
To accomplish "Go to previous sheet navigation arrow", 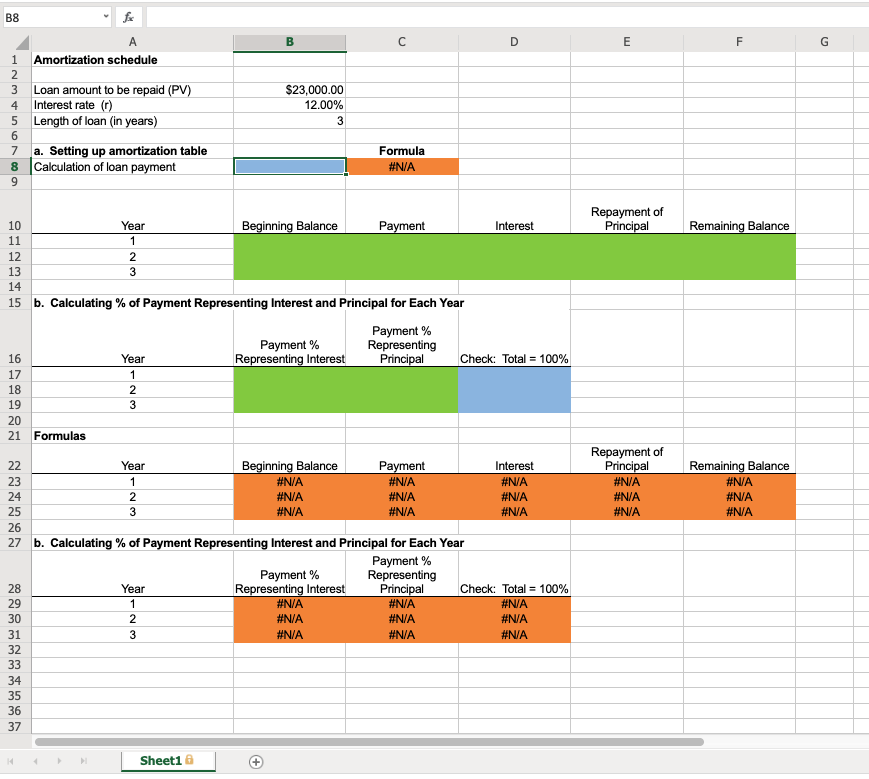I will click(35, 761).
